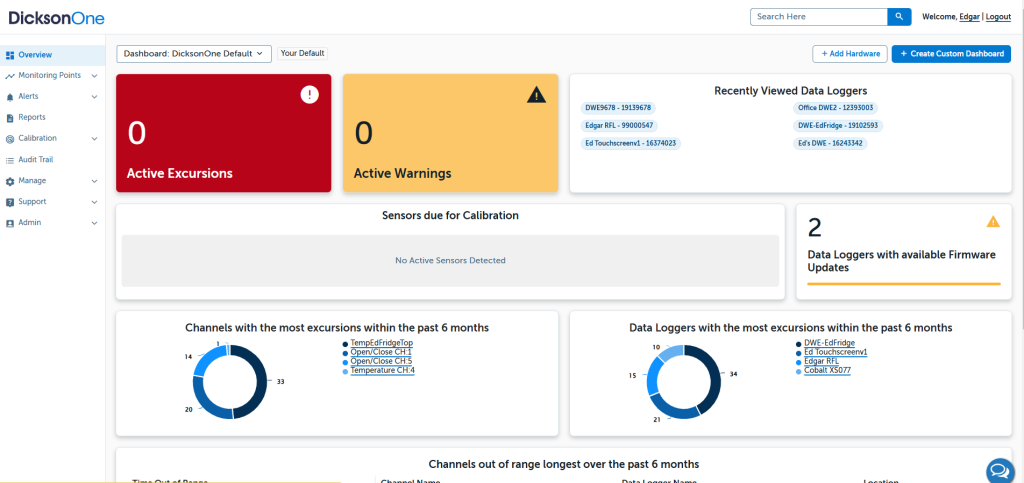Open the chat support bubble icon
This screenshot has height=483, width=1024.
[x=999, y=470]
